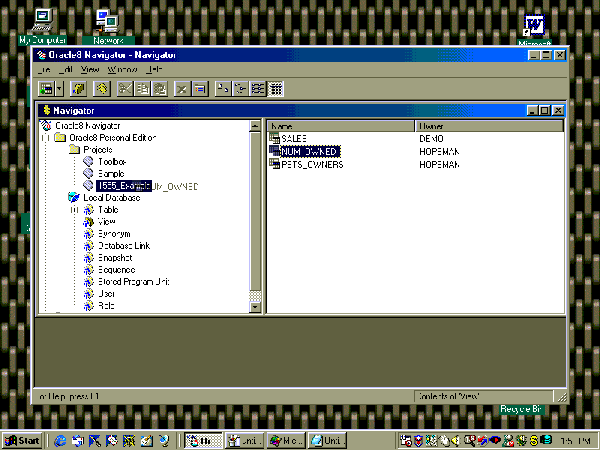
Task: Click the New object toolbar button
Action: pos(46,89)
